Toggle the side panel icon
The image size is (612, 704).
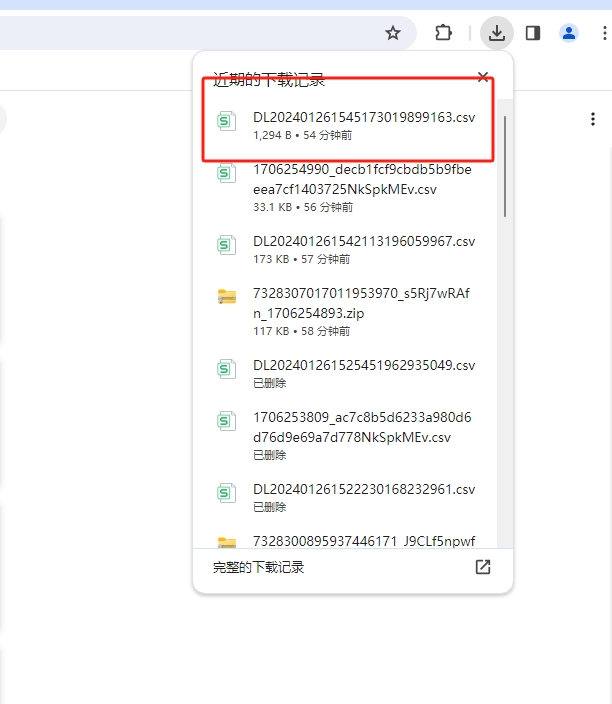tap(533, 33)
